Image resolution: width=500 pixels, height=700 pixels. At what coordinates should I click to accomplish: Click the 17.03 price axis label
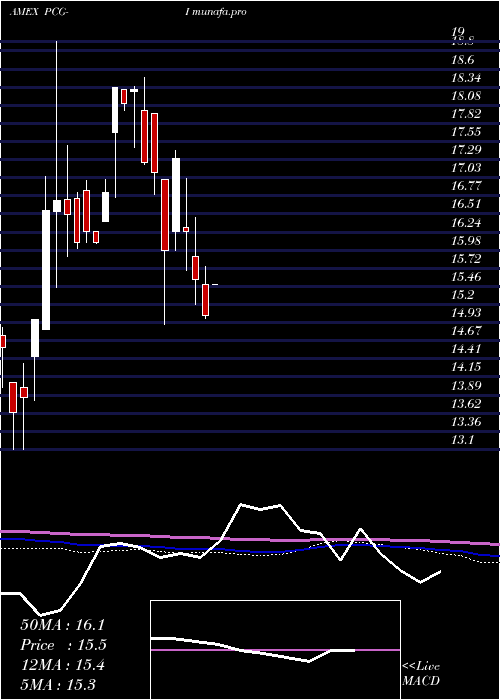[x=466, y=168]
